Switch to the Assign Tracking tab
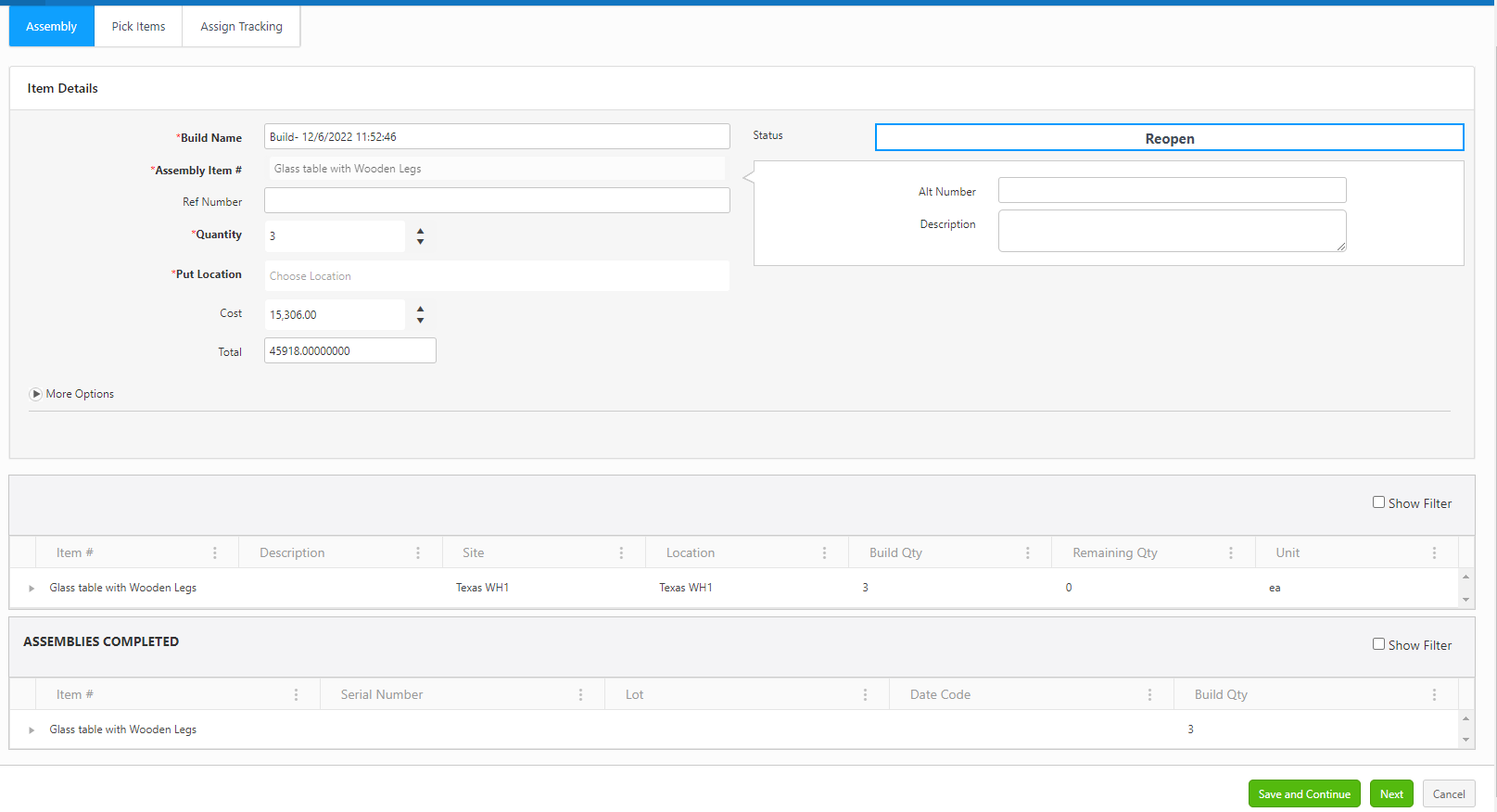This screenshot has height=812, width=1497. tap(241, 26)
